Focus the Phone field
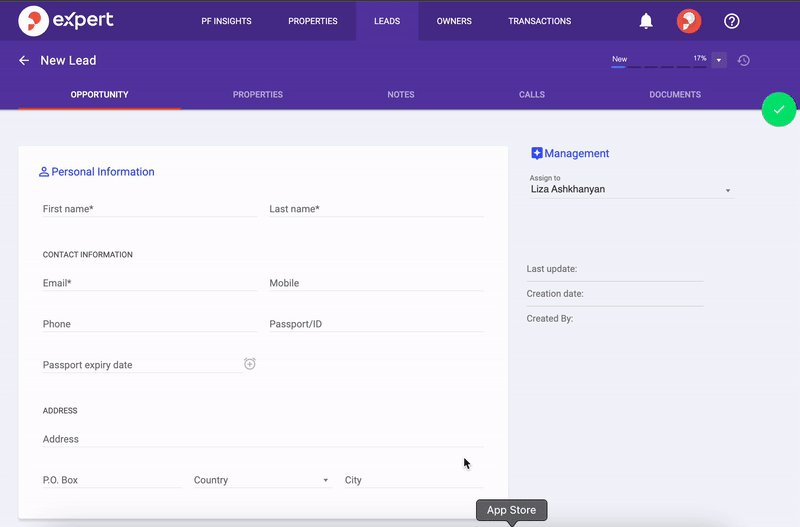 149,324
